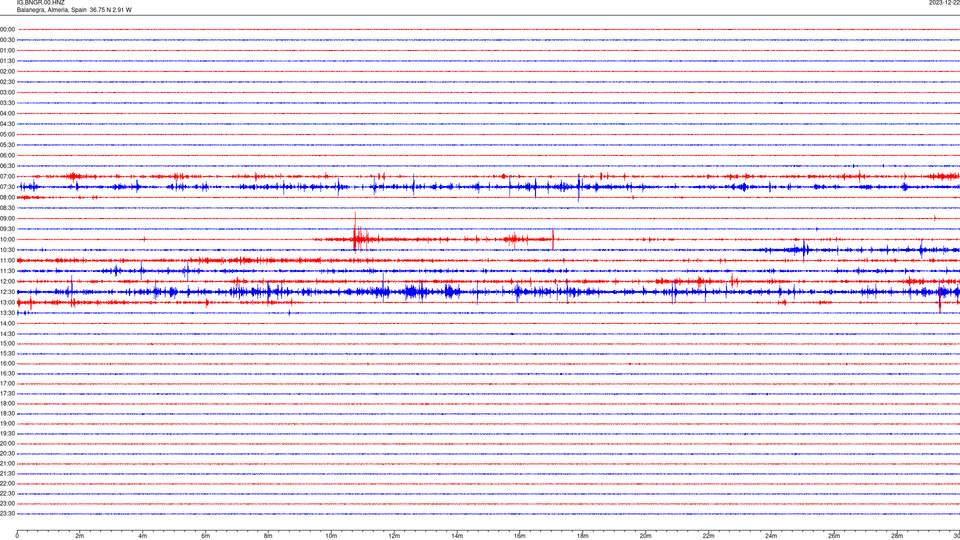Screen dimensions: 960x540
Task: Click the 22m tick label on time axis
Action: [x=708, y=536]
